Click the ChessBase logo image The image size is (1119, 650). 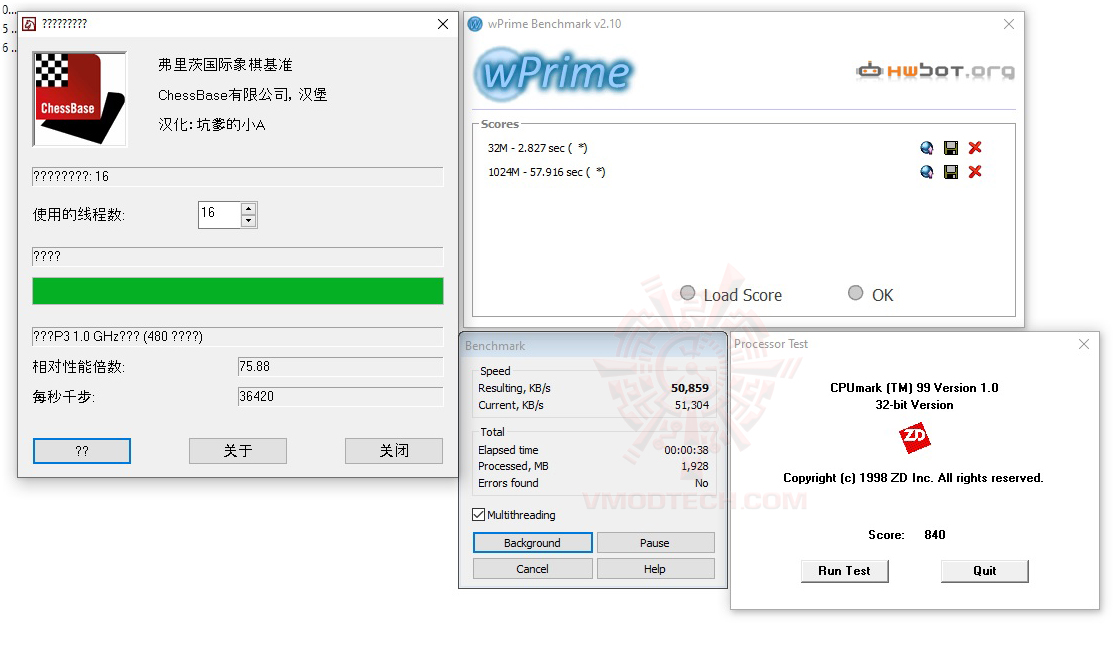[79, 98]
